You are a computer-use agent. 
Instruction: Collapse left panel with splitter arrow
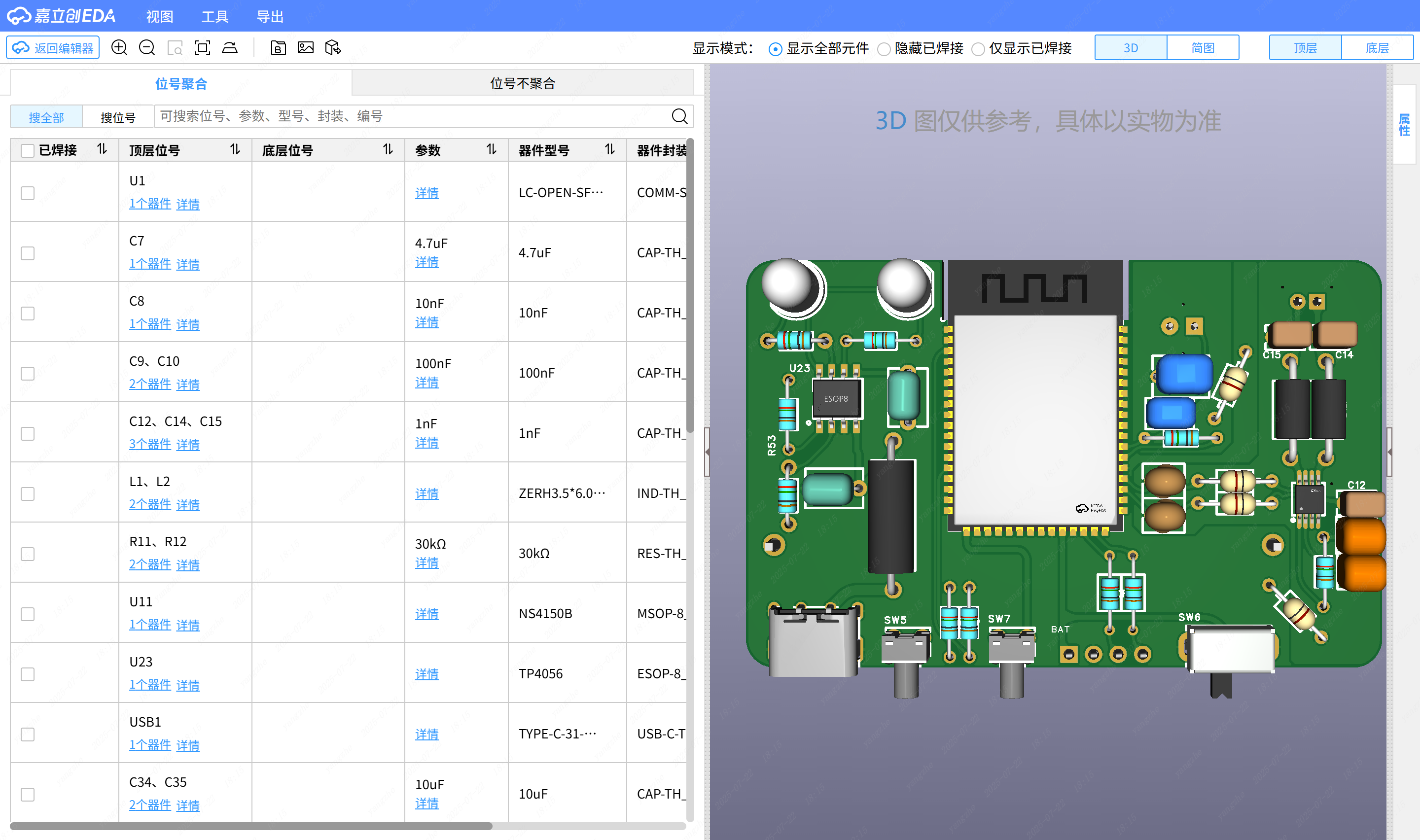pyautogui.click(x=707, y=452)
